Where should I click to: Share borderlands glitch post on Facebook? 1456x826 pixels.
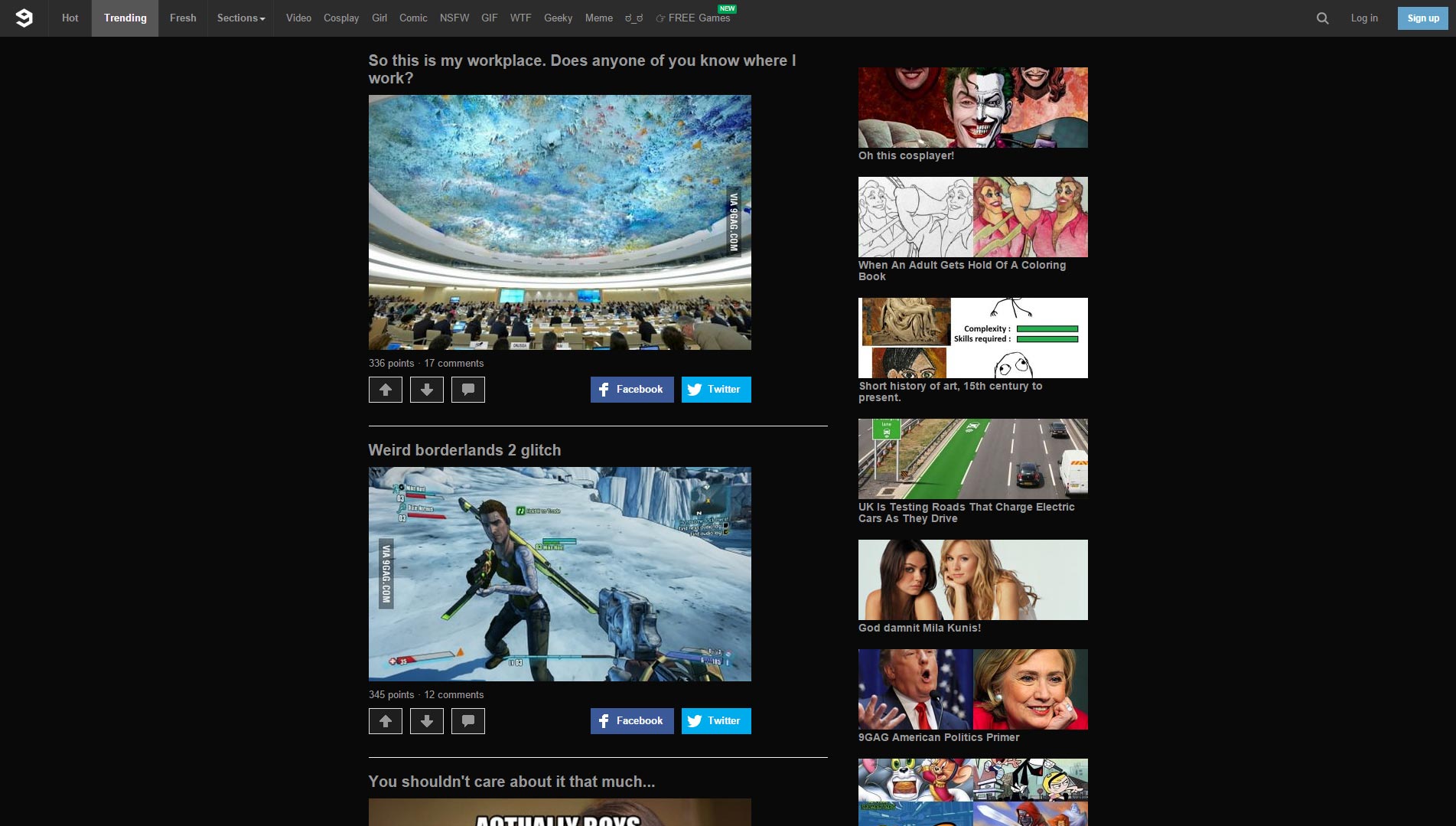click(x=632, y=721)
